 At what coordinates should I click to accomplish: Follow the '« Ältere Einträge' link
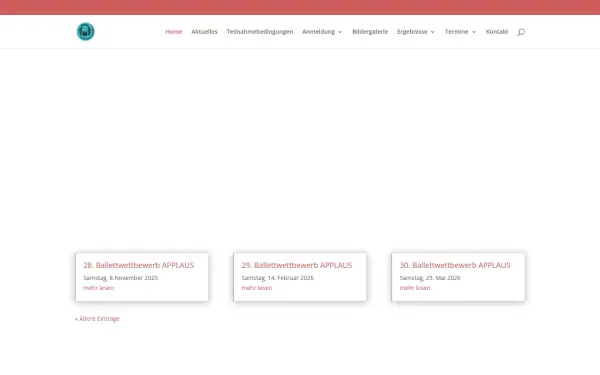[x=97, y=319]
